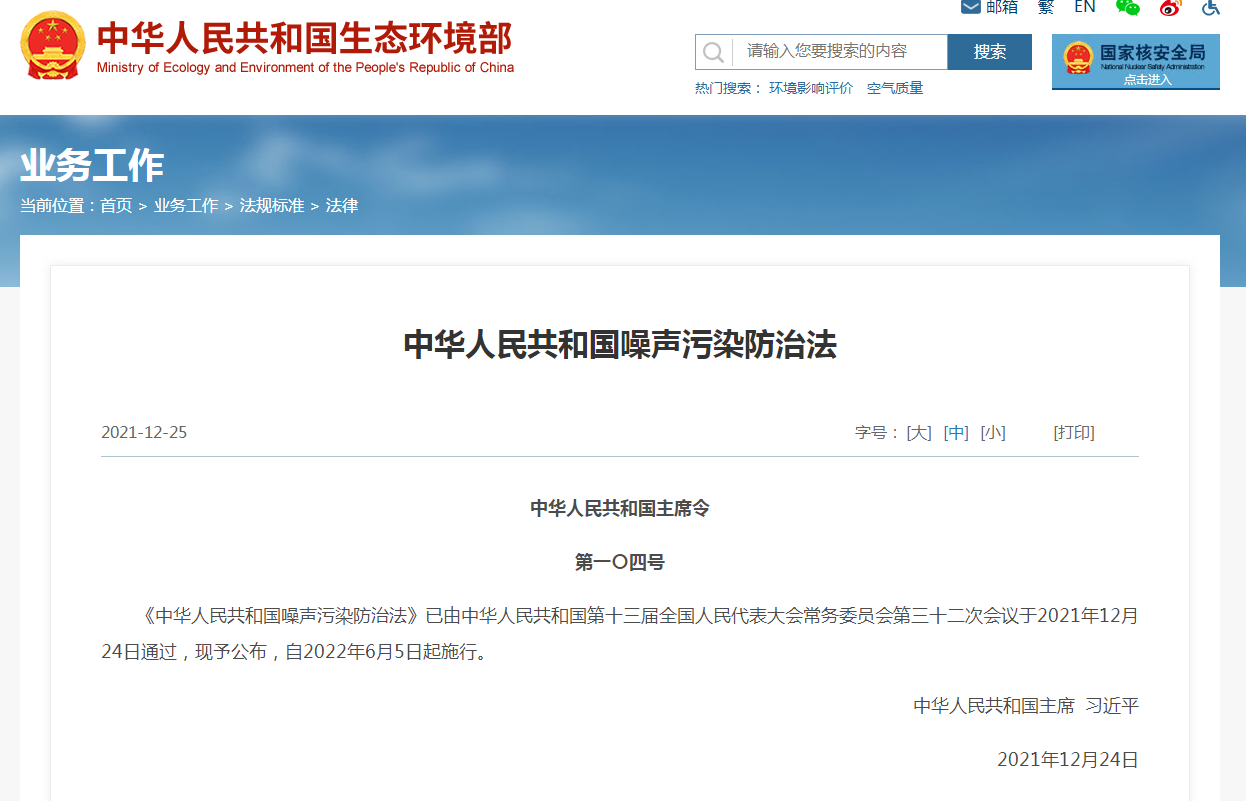The image size is (1246, 801).
Task: Click the [打印] print link
Action: click(x=1074, y=433)
